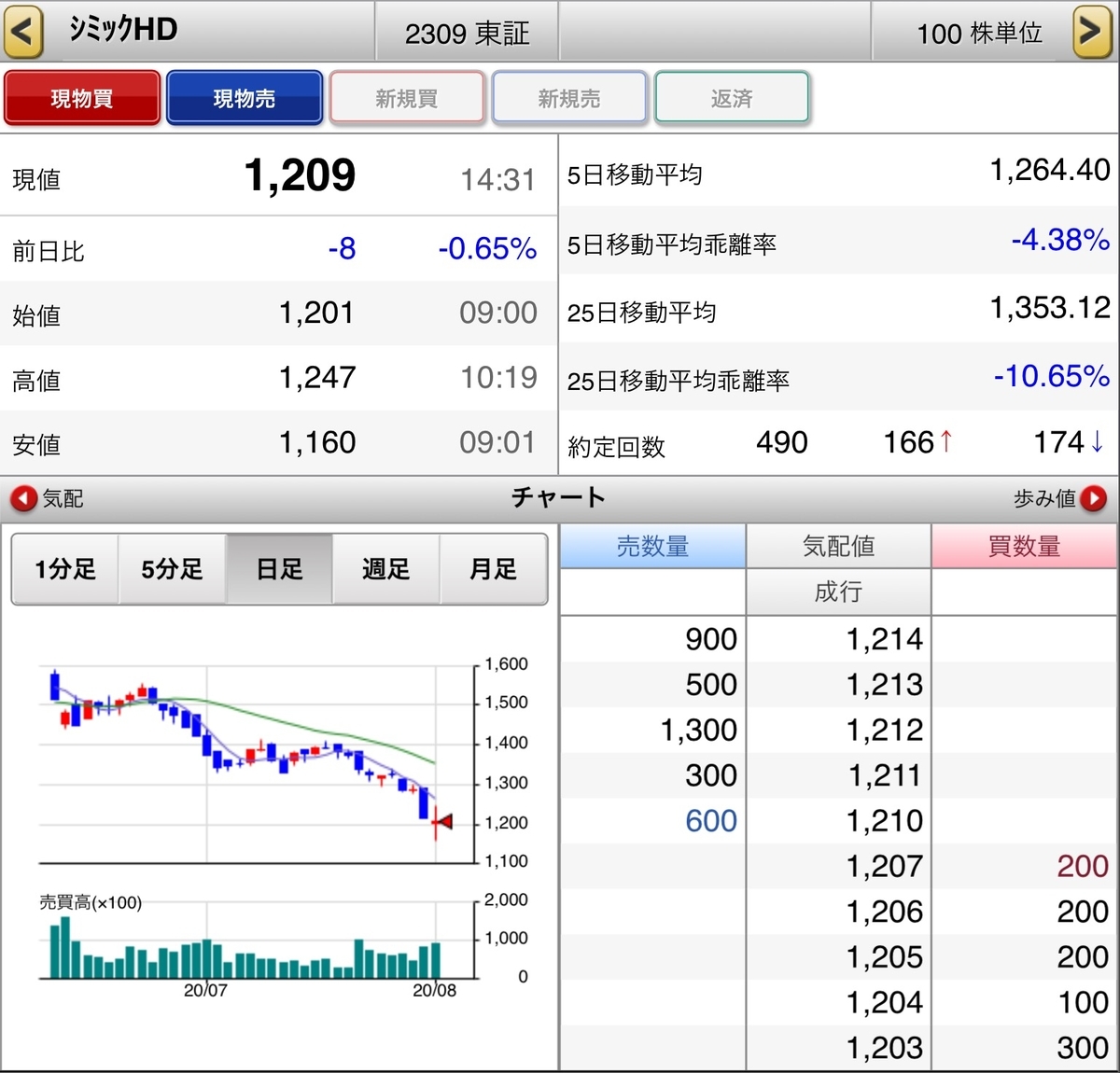Viewport: 1120px width, 1073px height.
Task: Tap the 売数量 column header
Action: [652, 546]
